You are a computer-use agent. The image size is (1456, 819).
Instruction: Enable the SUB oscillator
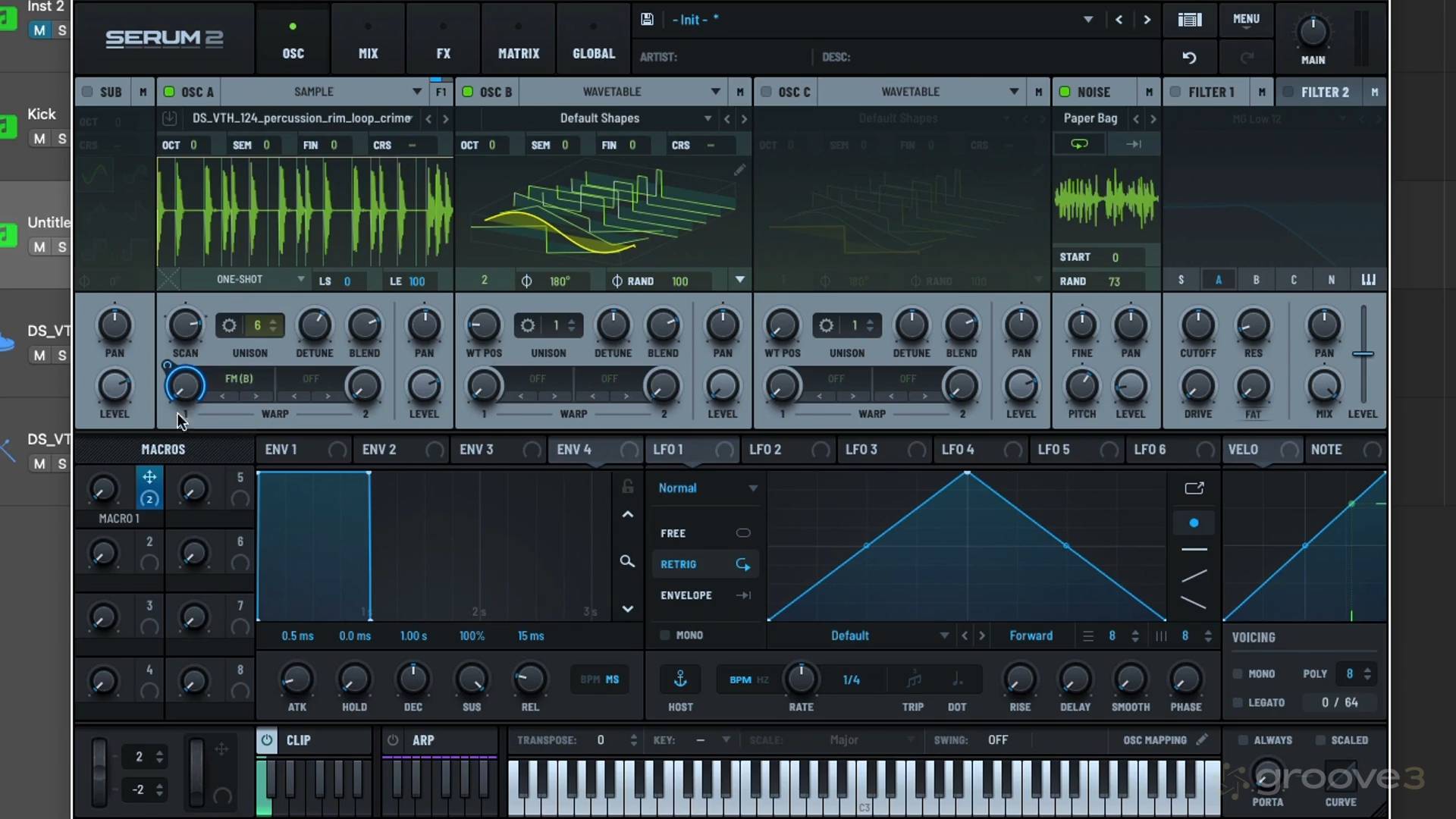pyautogui.click(x=87, y=91)
